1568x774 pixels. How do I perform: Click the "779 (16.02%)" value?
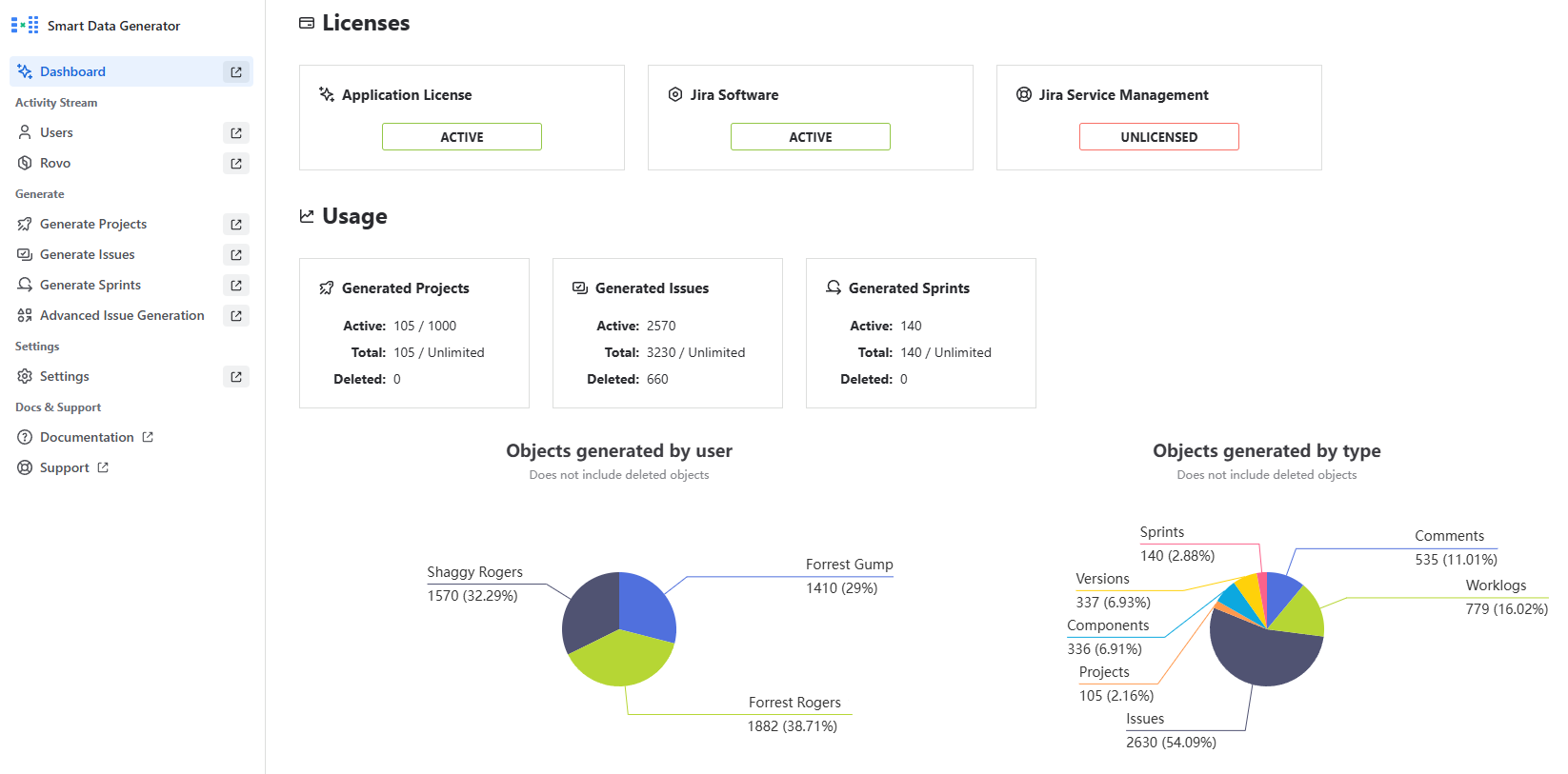[x=1507, y=609]
